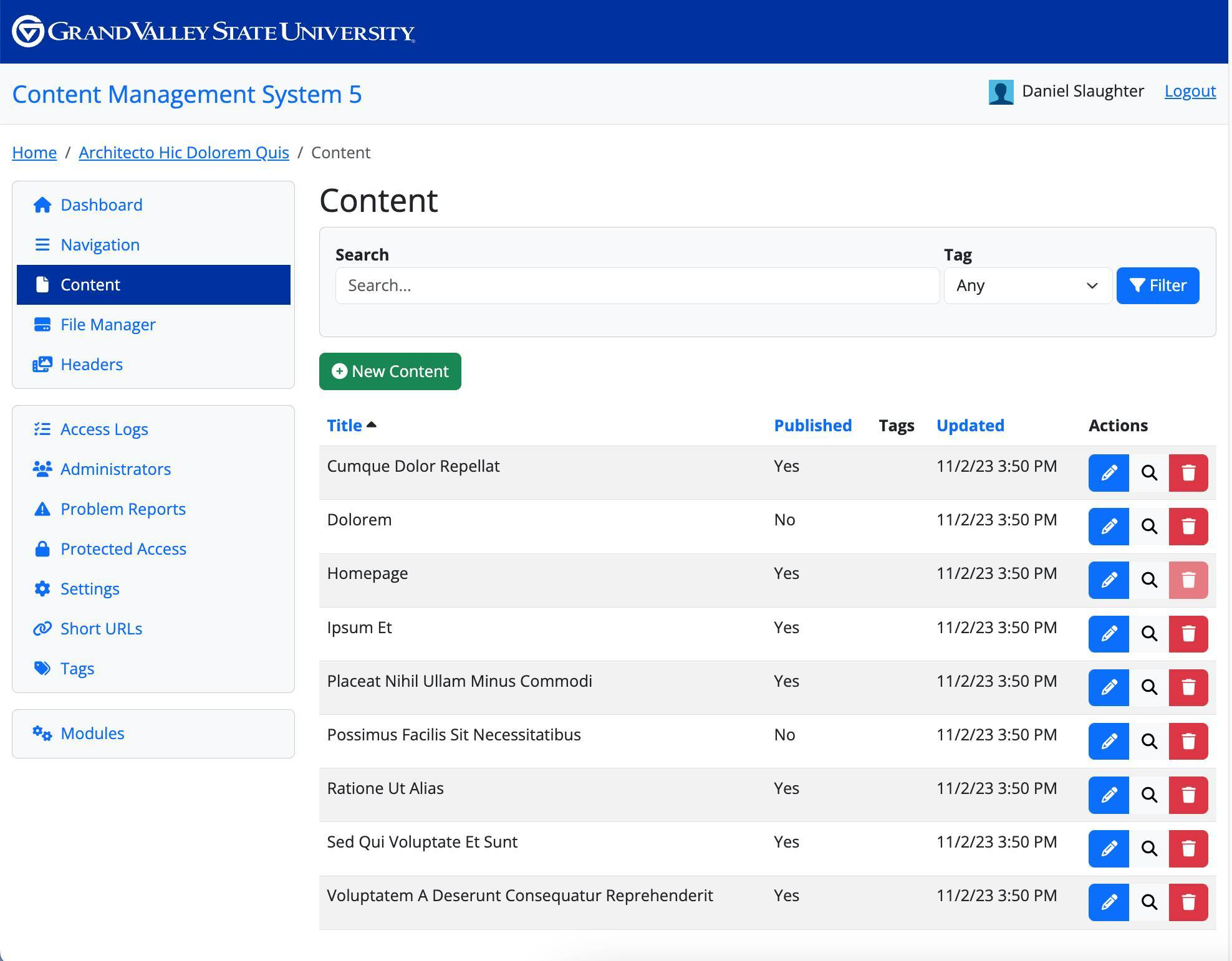Open the Dashboard sidebar item

101,204
